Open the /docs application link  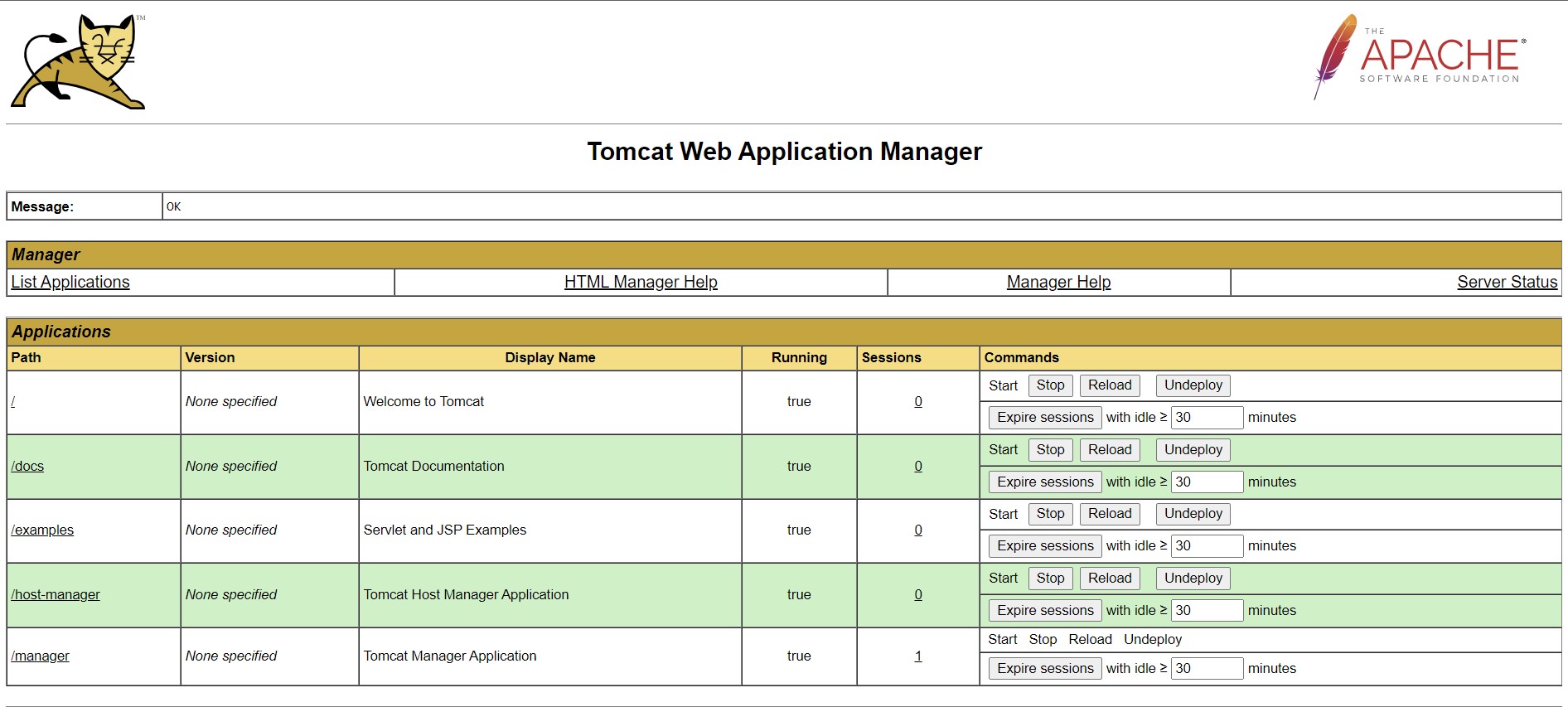tap(27, 466)
